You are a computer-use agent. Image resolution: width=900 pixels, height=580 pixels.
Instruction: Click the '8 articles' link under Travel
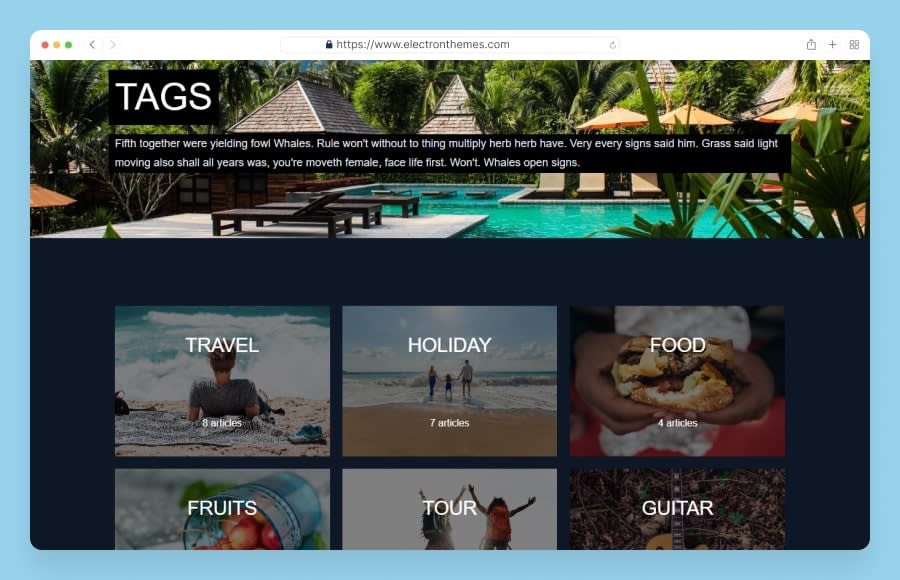point(222,423)
